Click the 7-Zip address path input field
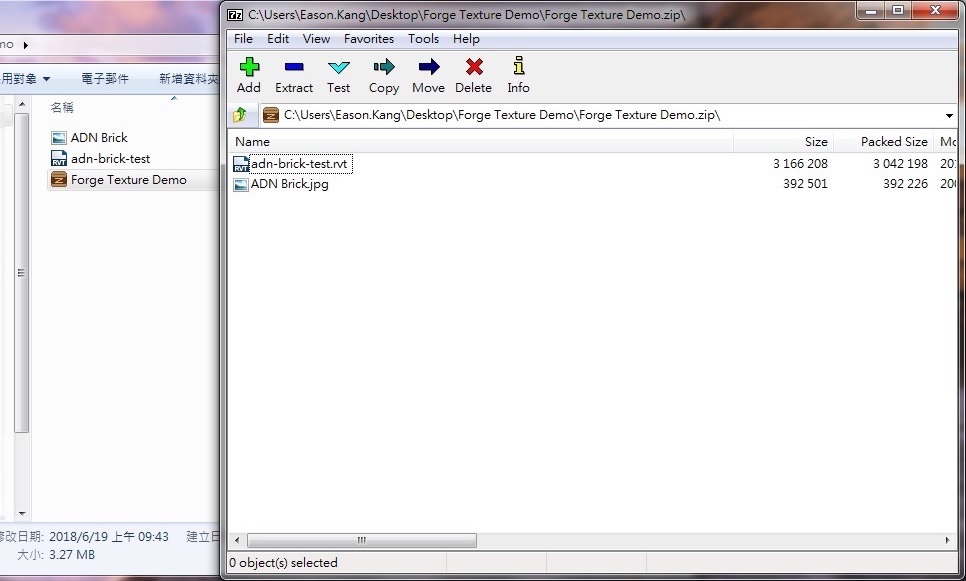The image size is (966, 581). 607,115
